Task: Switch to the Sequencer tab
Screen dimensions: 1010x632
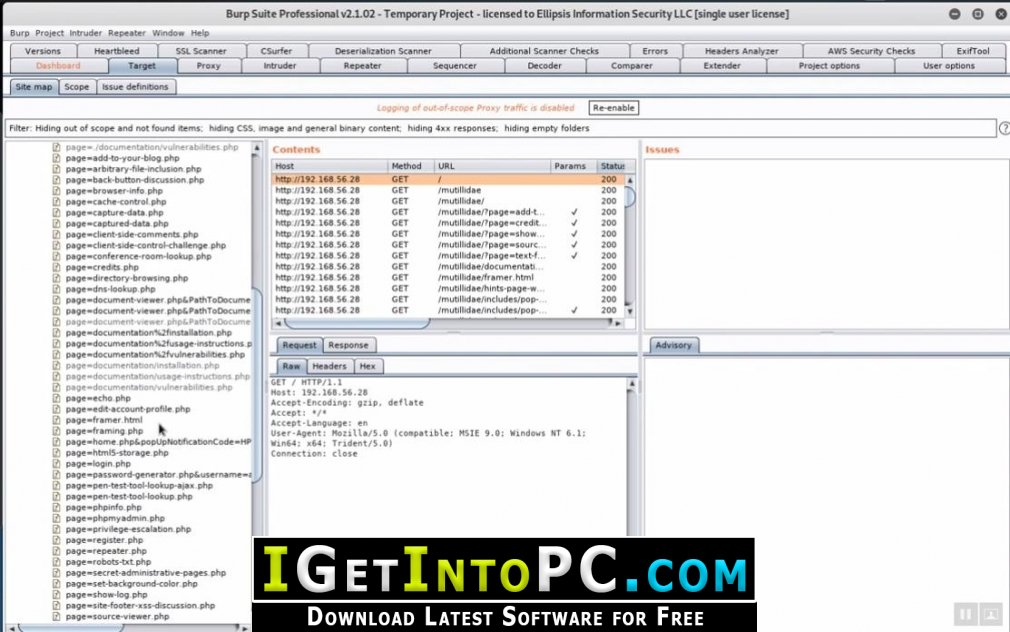Action: point(455,66)
